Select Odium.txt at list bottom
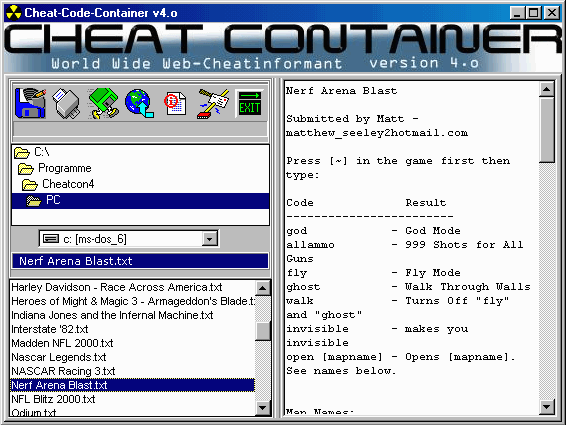 click(132, 412)
